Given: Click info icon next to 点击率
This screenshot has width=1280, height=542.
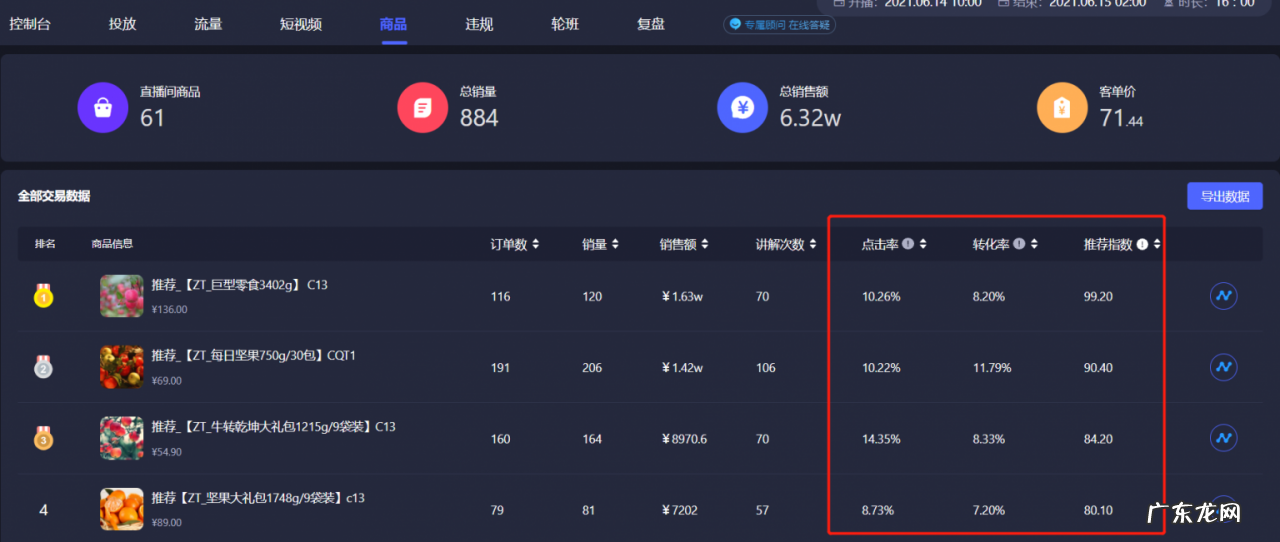Looking at the screenshot, I should [908, 244].
